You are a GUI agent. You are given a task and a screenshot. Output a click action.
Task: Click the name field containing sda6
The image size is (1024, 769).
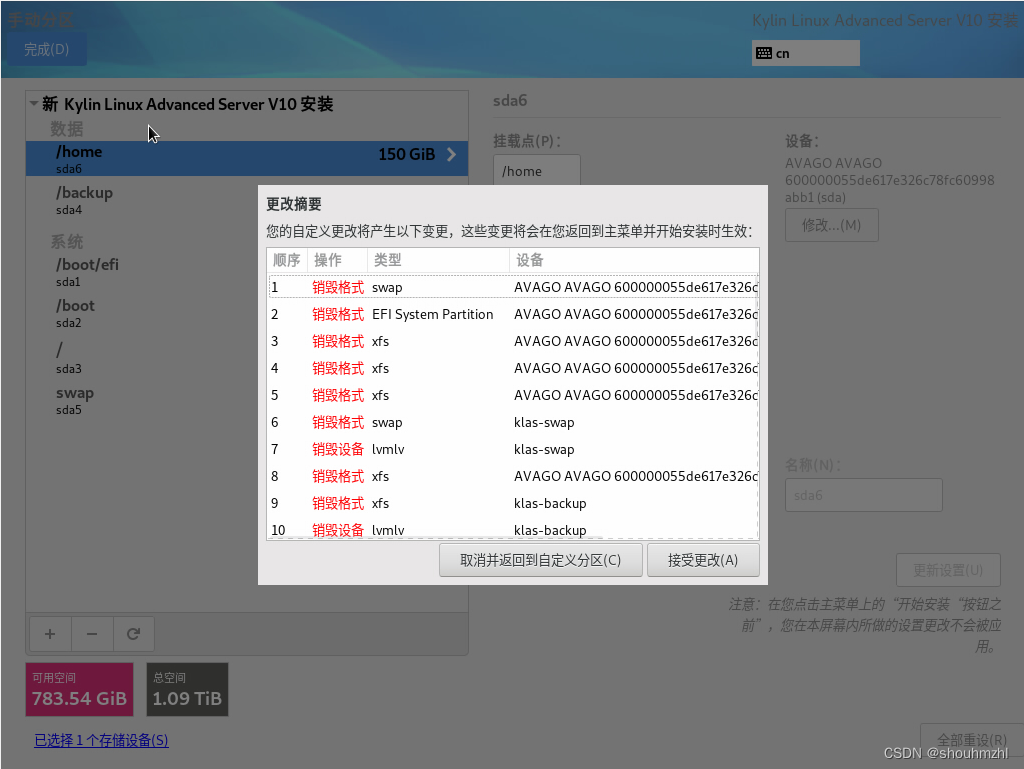[x=863, y=495]
